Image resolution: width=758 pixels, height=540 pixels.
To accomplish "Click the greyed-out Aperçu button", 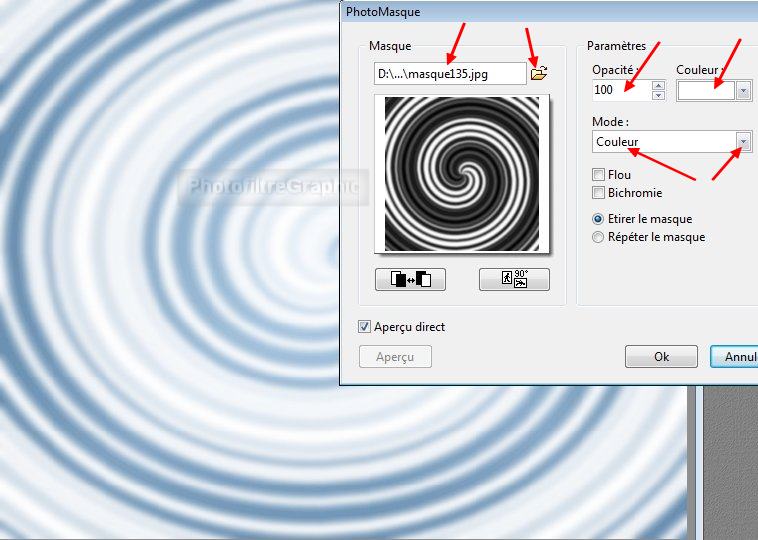I will click(395, 356).
